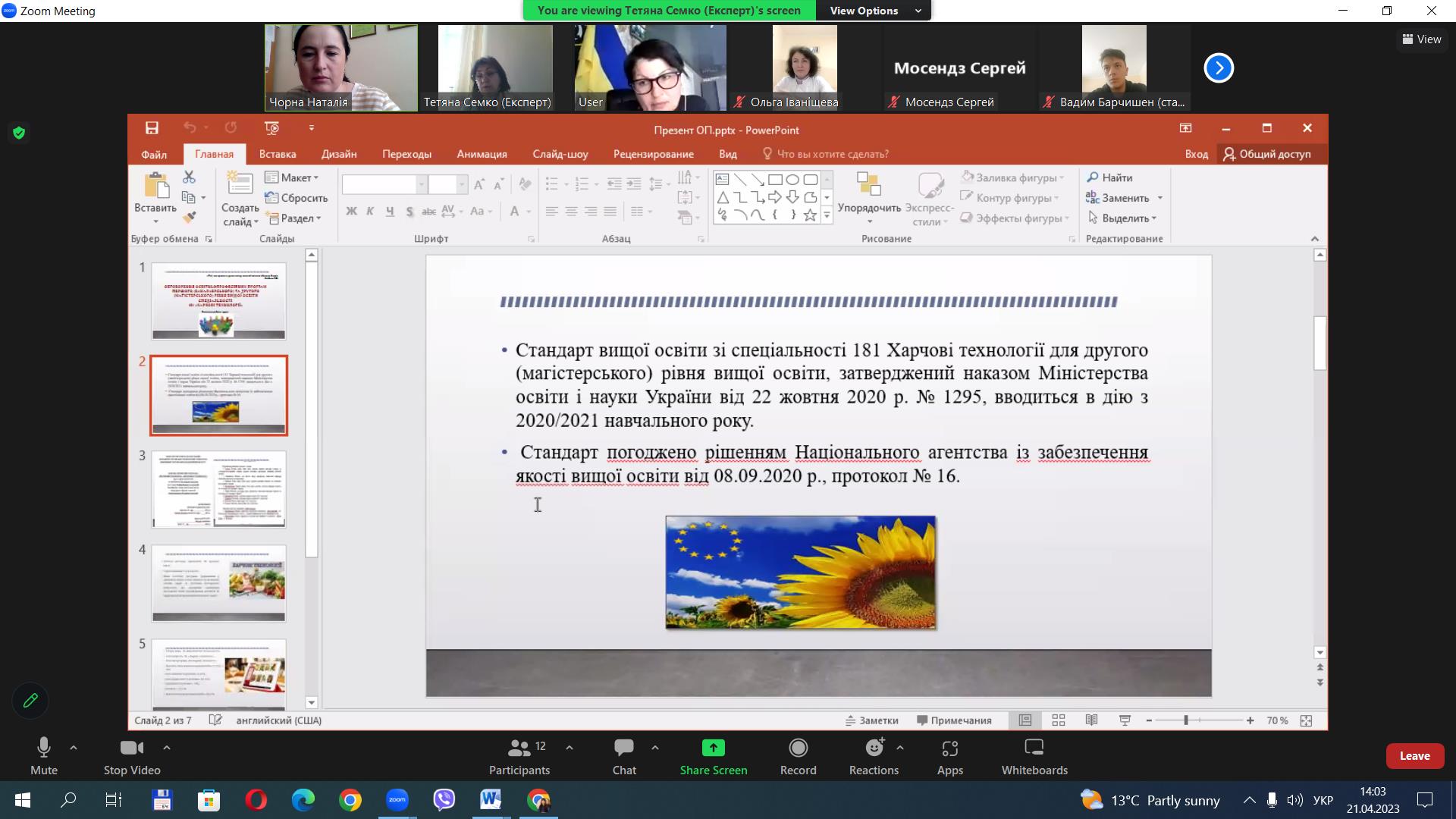Click the green encryption shield icon

(x=19, y=133)
